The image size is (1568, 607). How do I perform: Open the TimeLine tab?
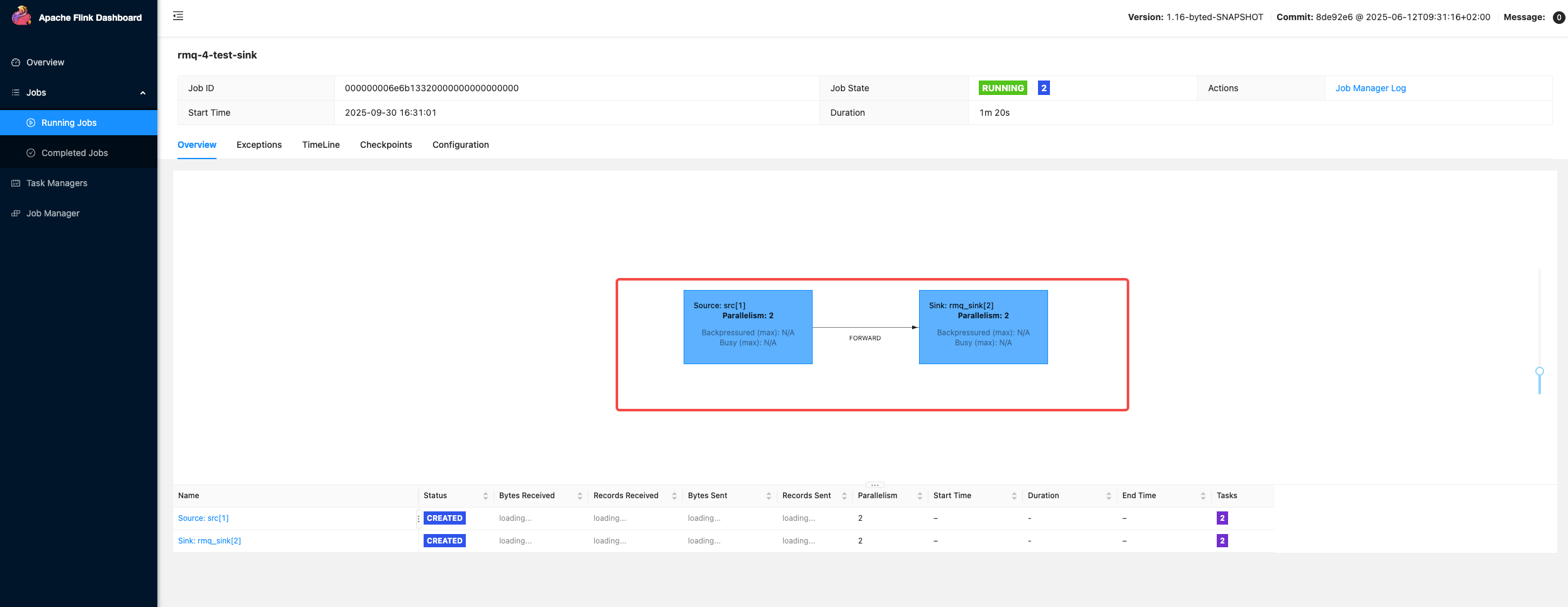321,145
